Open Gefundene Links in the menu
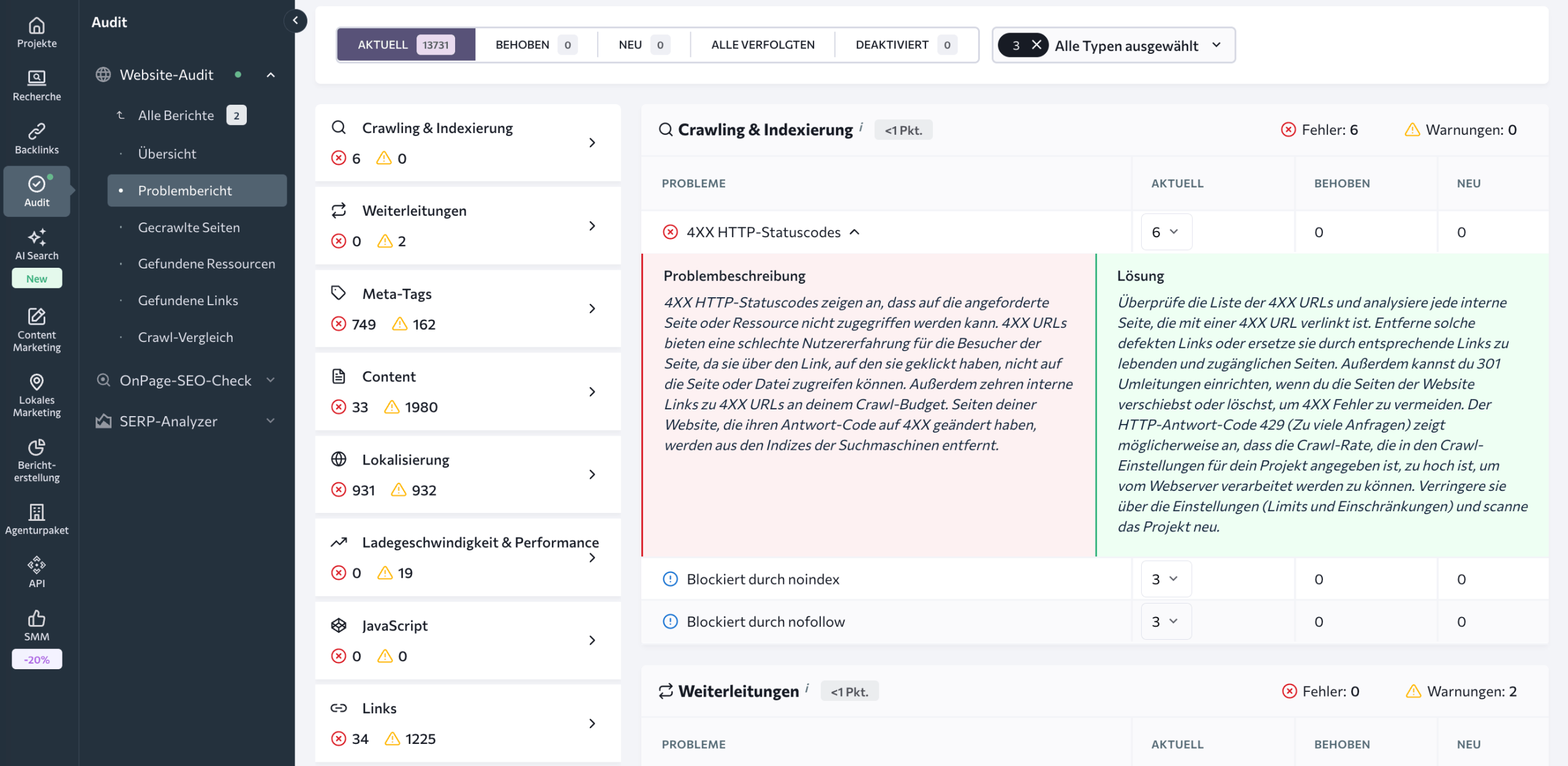Screen dimensions: 1568x766 (x=188, y=300)
